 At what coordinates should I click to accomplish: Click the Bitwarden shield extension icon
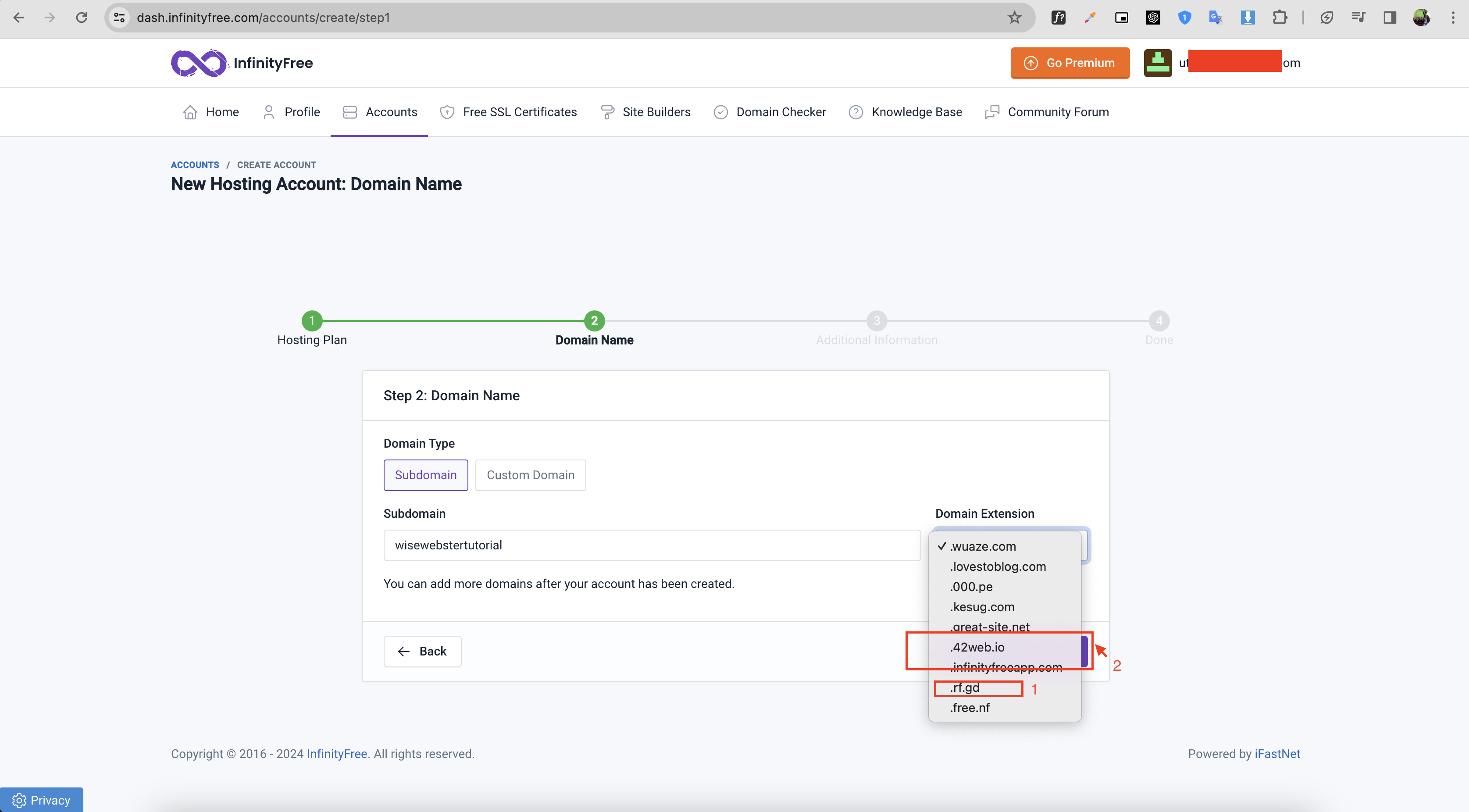pos(1184,18)
